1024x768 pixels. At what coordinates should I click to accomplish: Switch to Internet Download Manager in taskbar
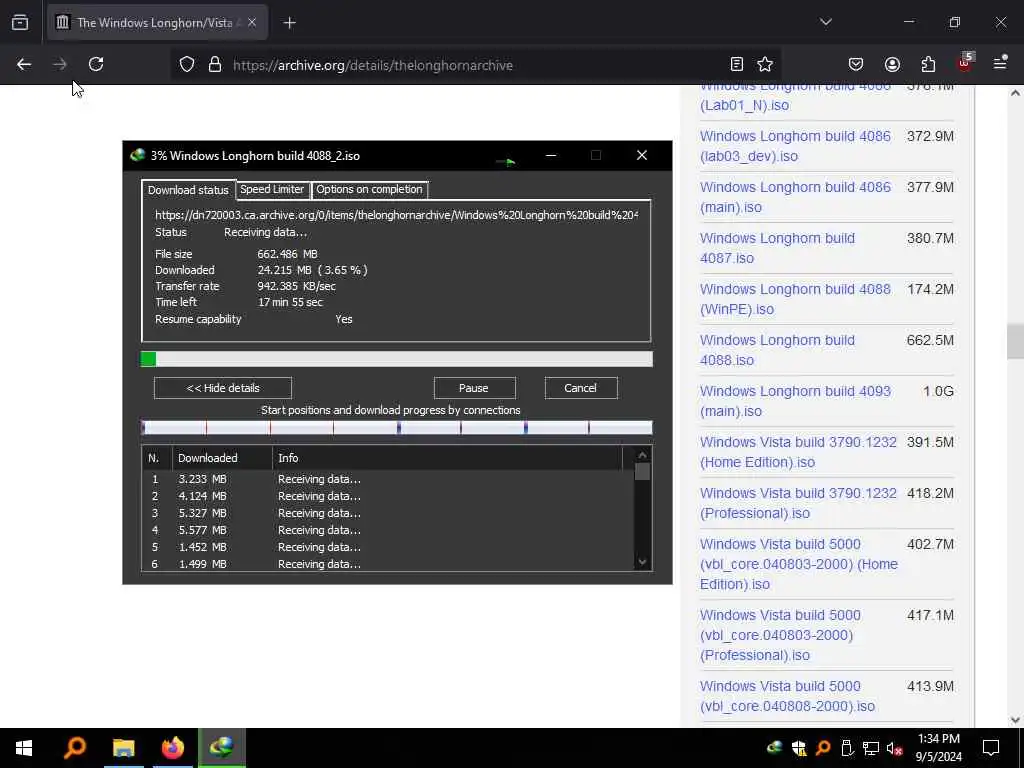[x=222, y=748]
